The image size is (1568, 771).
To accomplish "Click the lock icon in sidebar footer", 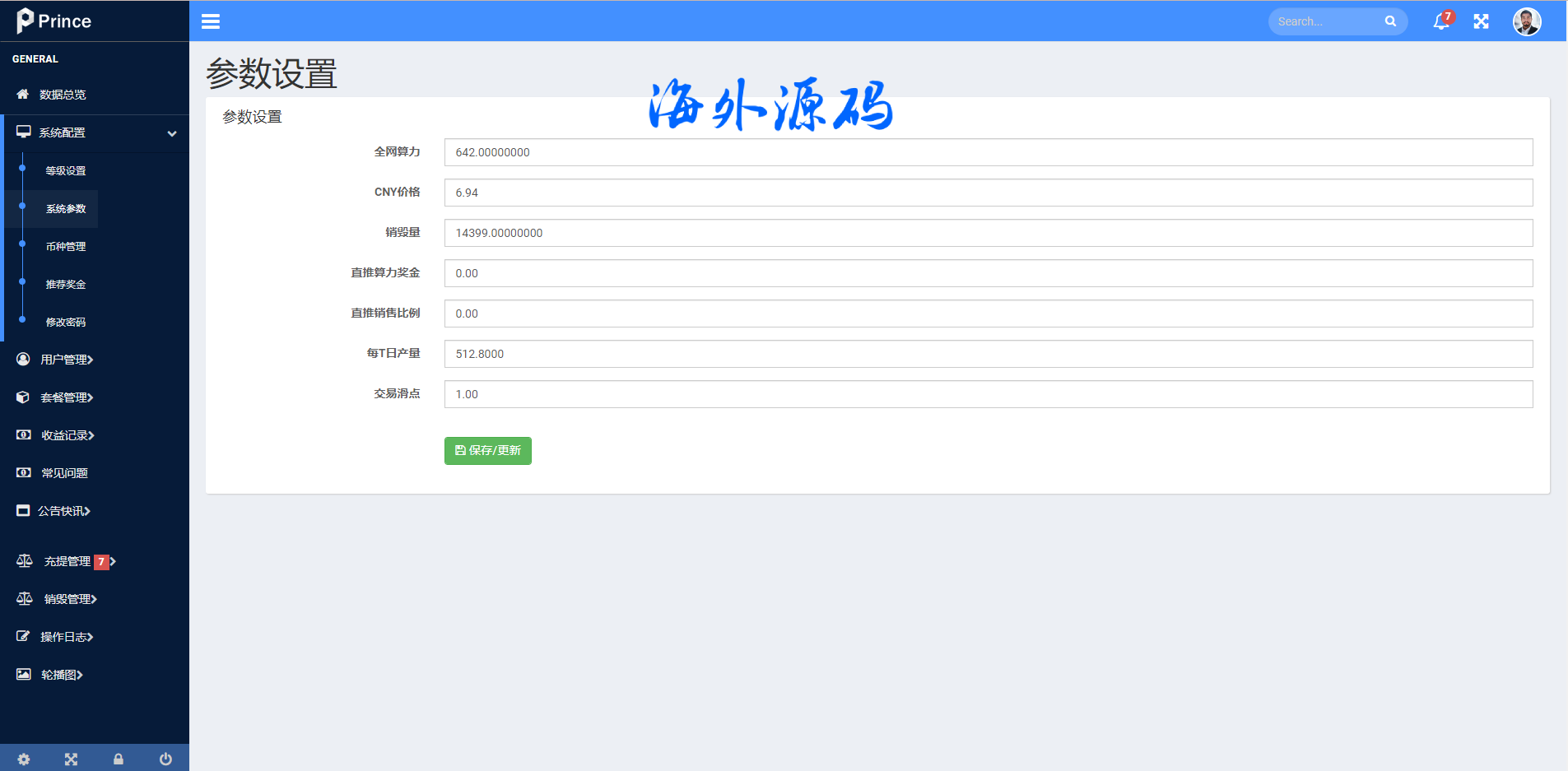I will (119, 759).
